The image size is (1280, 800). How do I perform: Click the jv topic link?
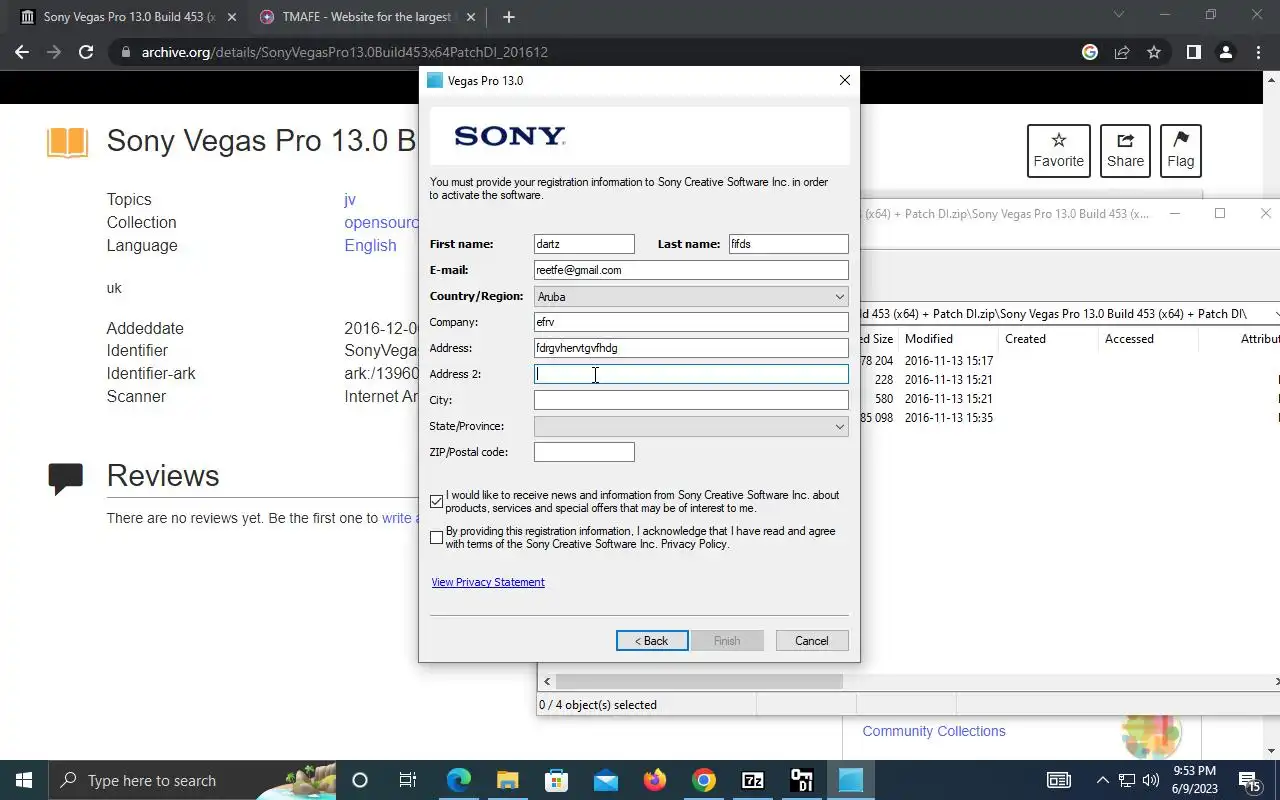pyautogui.click(x=350, y=199)
